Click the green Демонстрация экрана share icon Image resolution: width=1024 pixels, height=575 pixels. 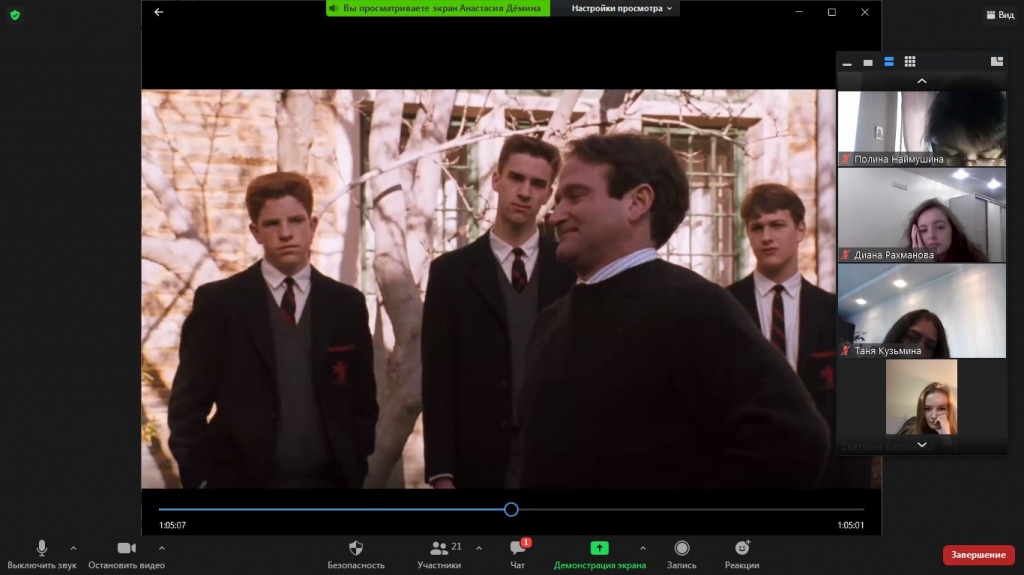599,549
